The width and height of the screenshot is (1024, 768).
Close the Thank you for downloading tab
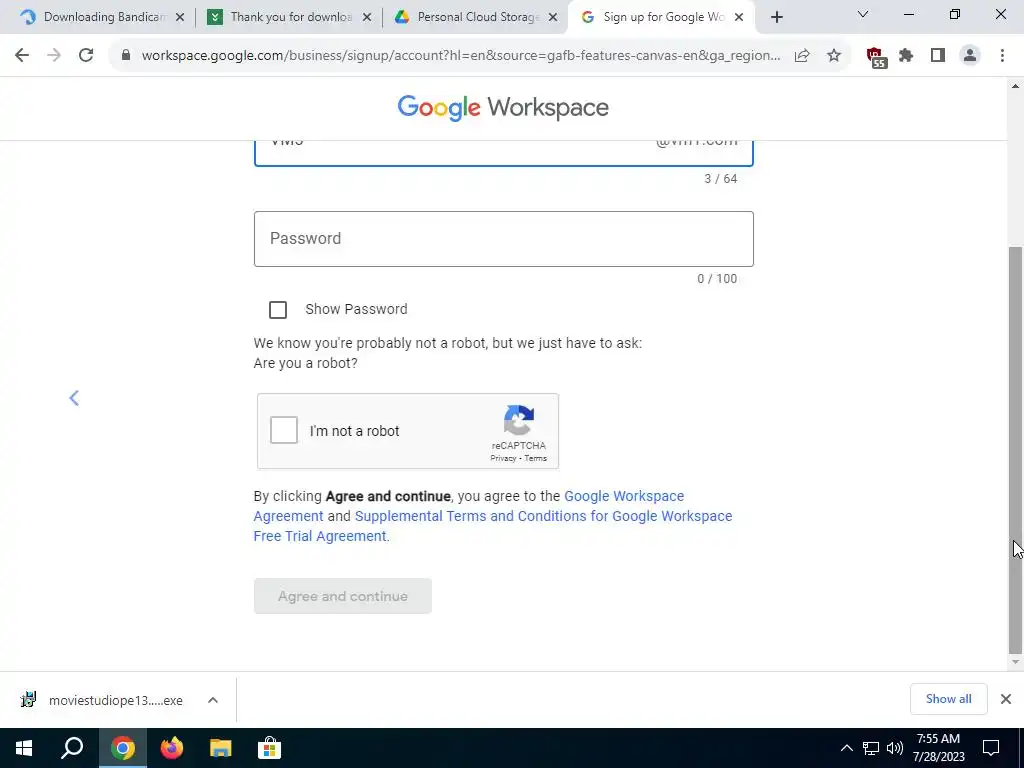367,17
